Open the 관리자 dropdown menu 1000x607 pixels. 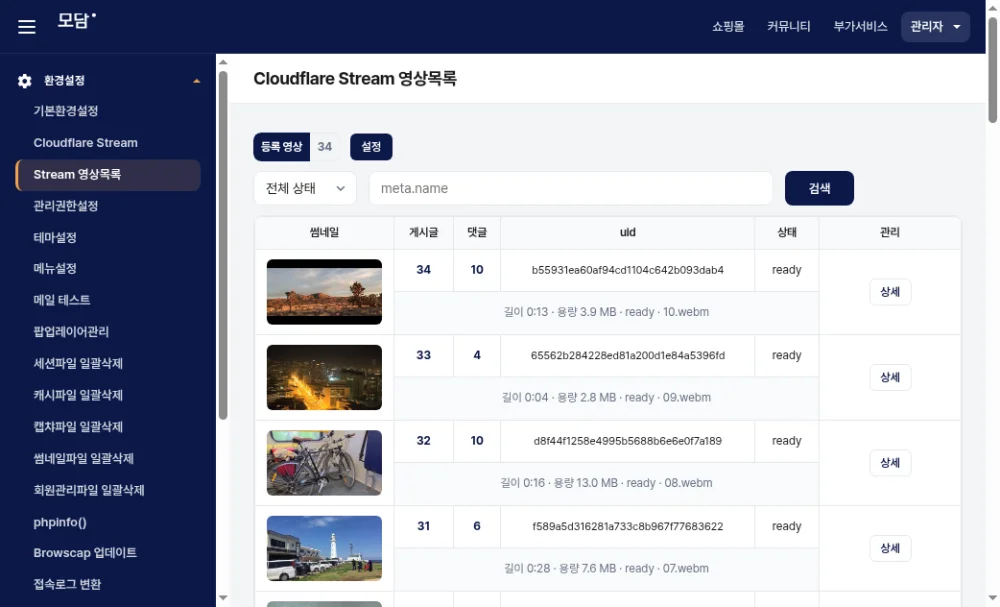(x=935, y=27)
